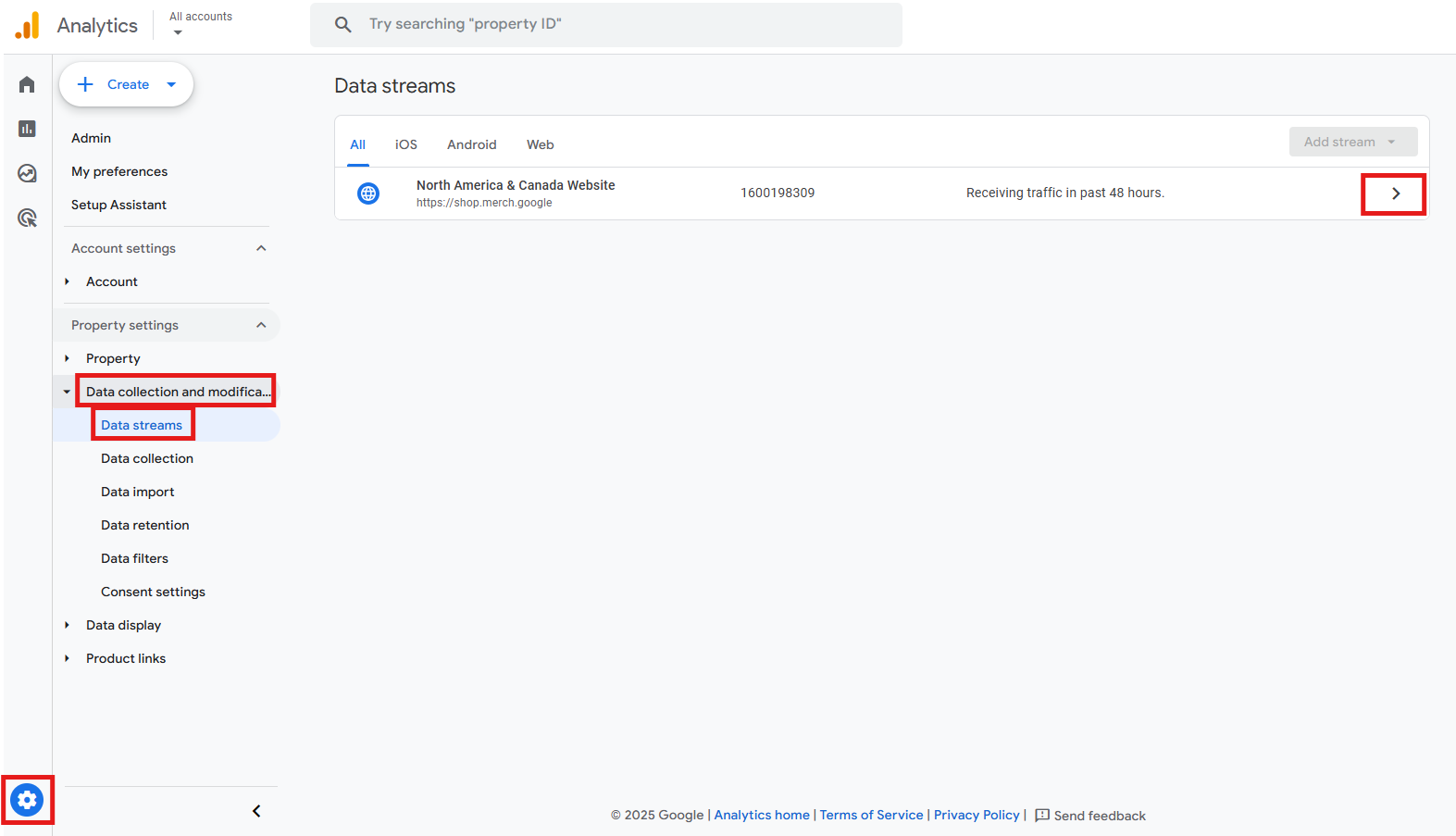Image resolution: width=1456 pixels, height=836 pixels.
Task: Click the Analytics home footer link
Action: pyautogui.click(x=762, y=815)
